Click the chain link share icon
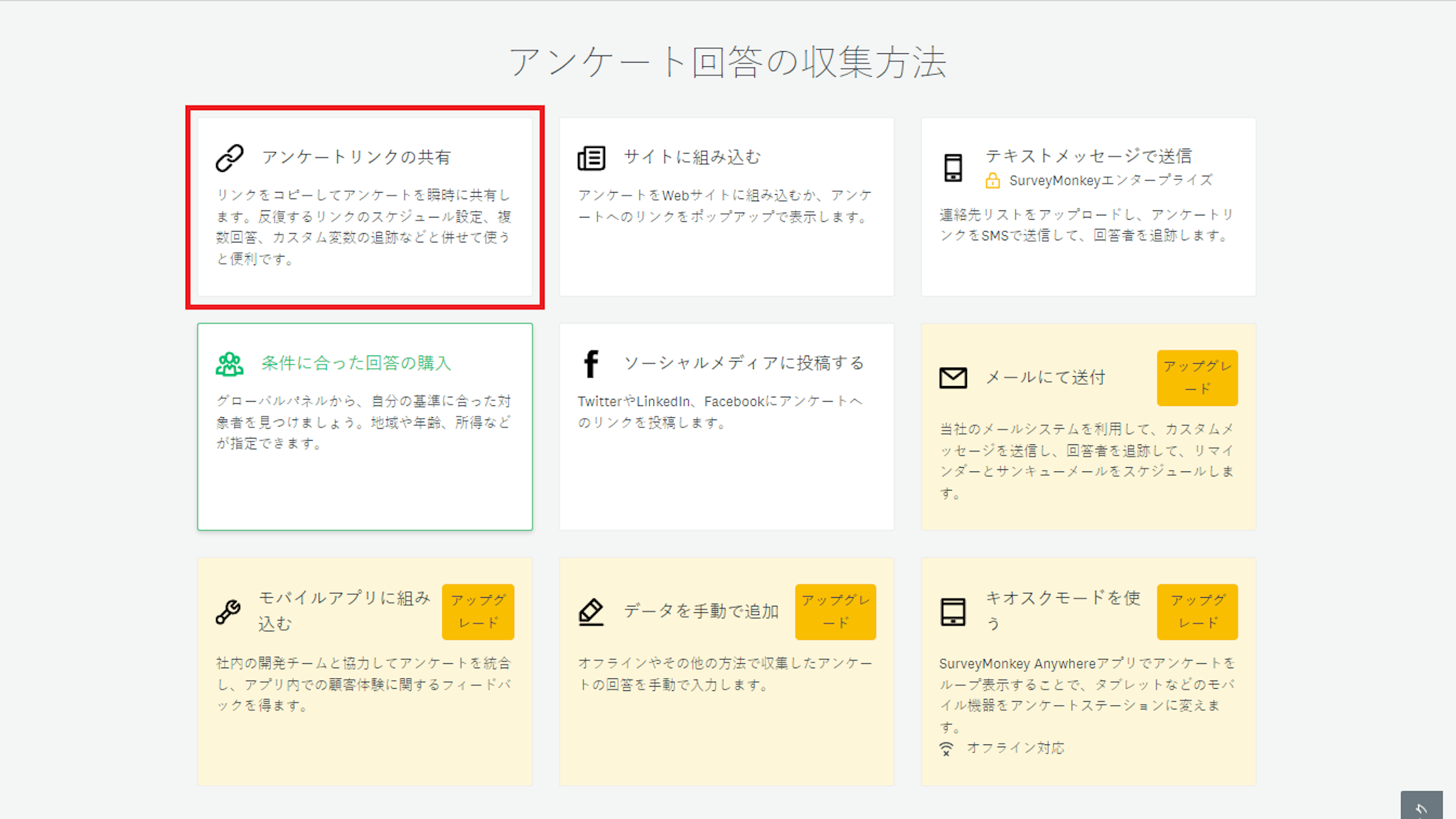 [x=230, y=158]
